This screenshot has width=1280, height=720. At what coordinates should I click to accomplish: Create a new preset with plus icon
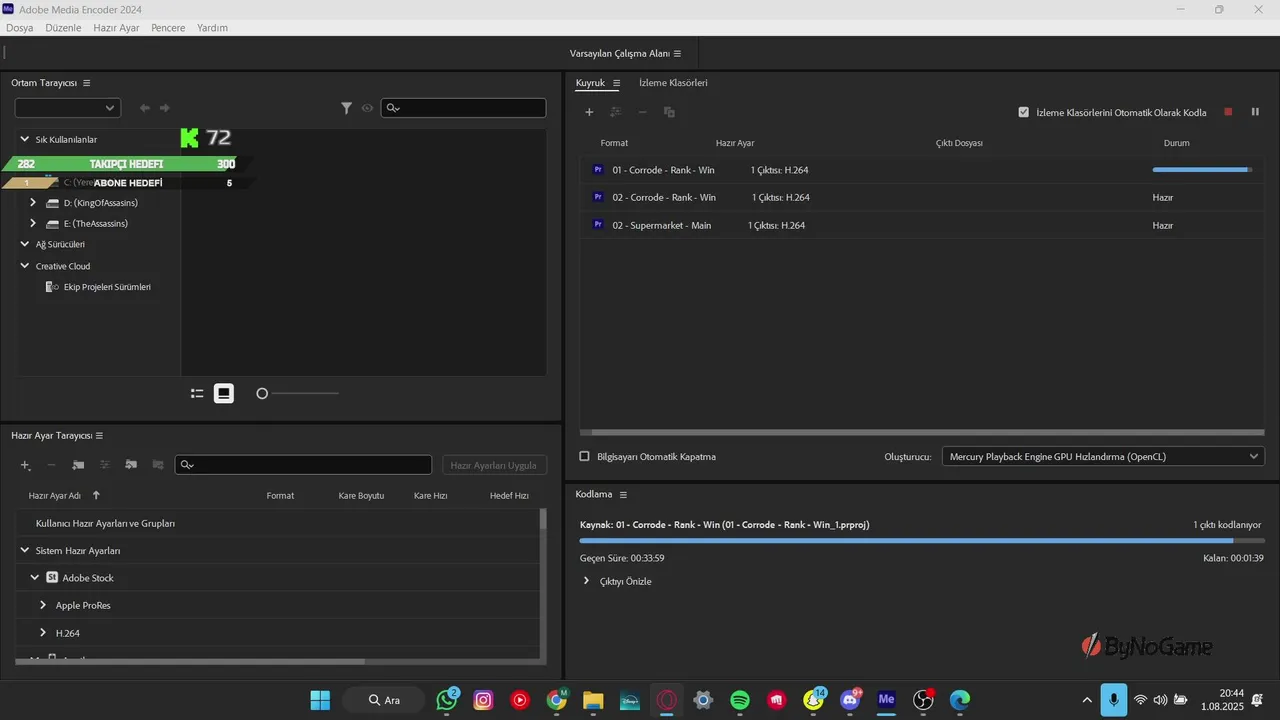[x=26, y=465]
